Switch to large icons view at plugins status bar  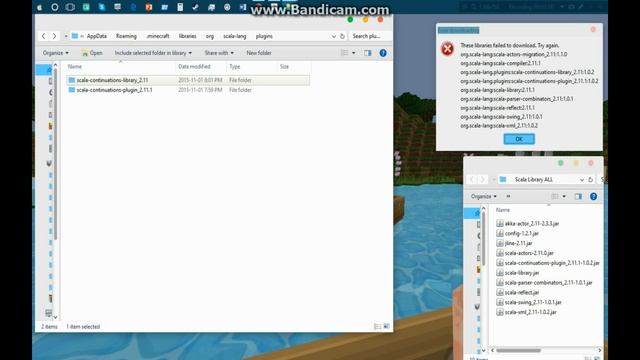[386, 326]
